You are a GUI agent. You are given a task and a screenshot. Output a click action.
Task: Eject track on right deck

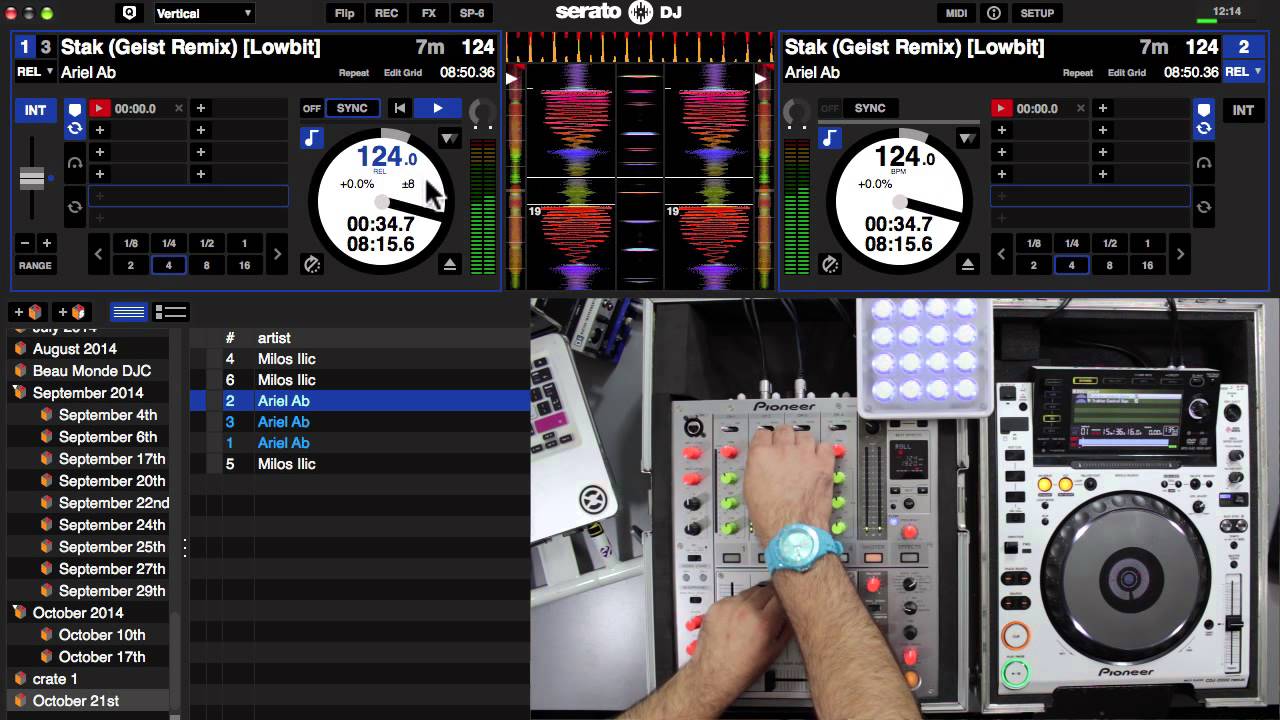967,264
